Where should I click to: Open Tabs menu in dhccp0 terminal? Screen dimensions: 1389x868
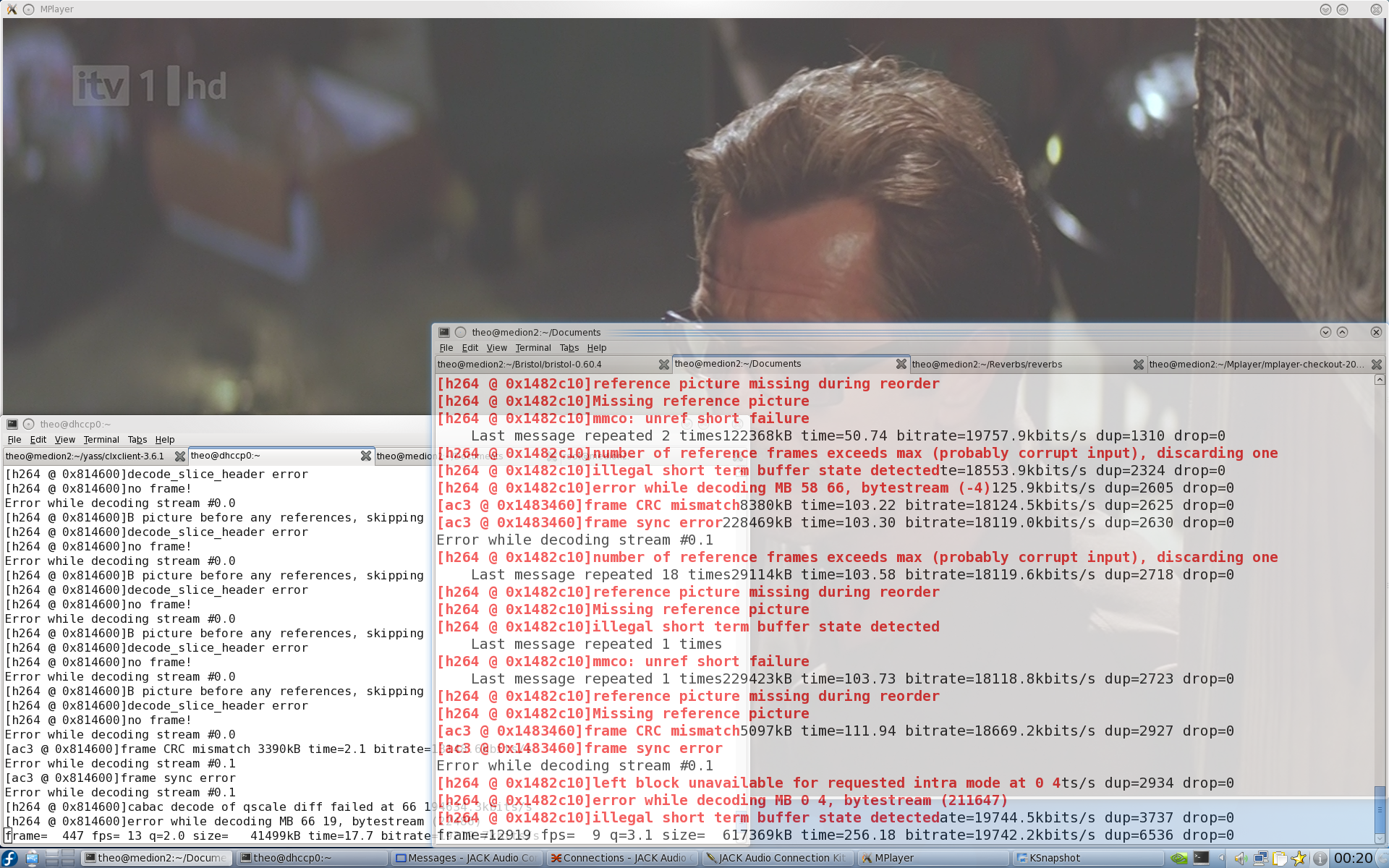pyautogui.click(x=137, y=440)
